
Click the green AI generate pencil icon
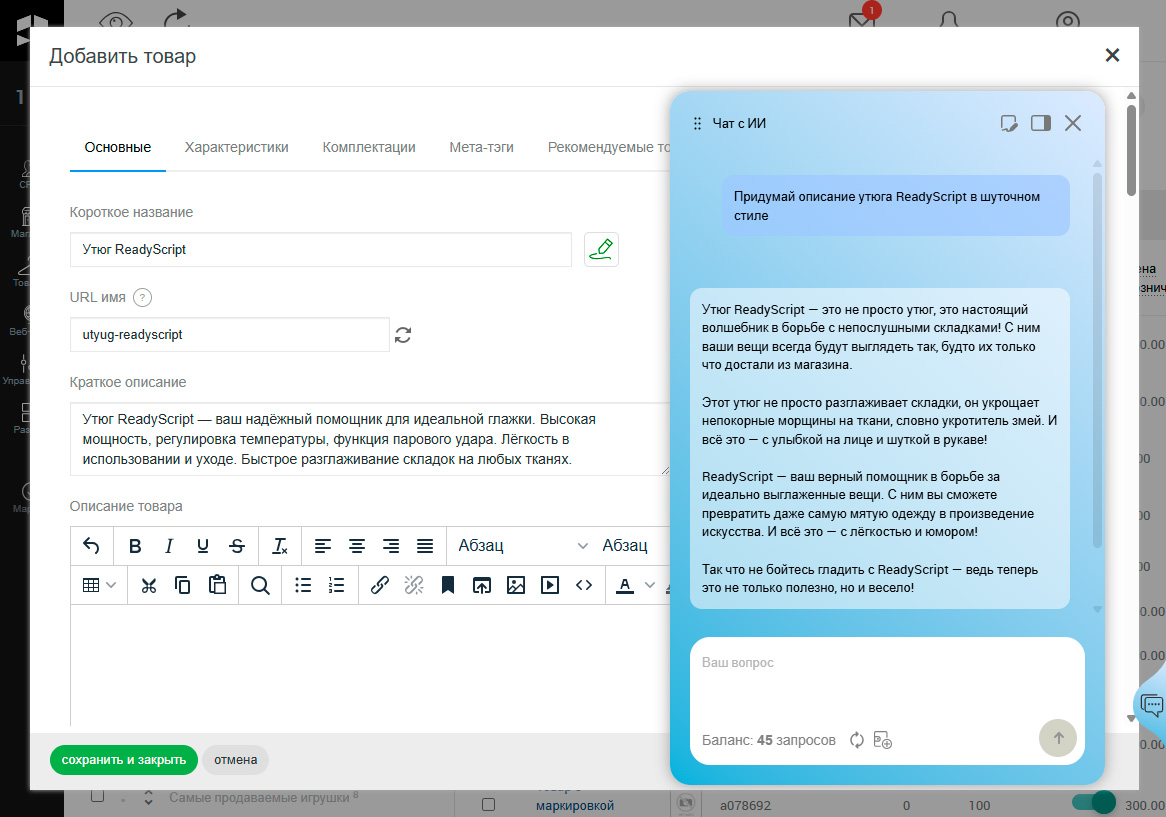tap(601, 249)
